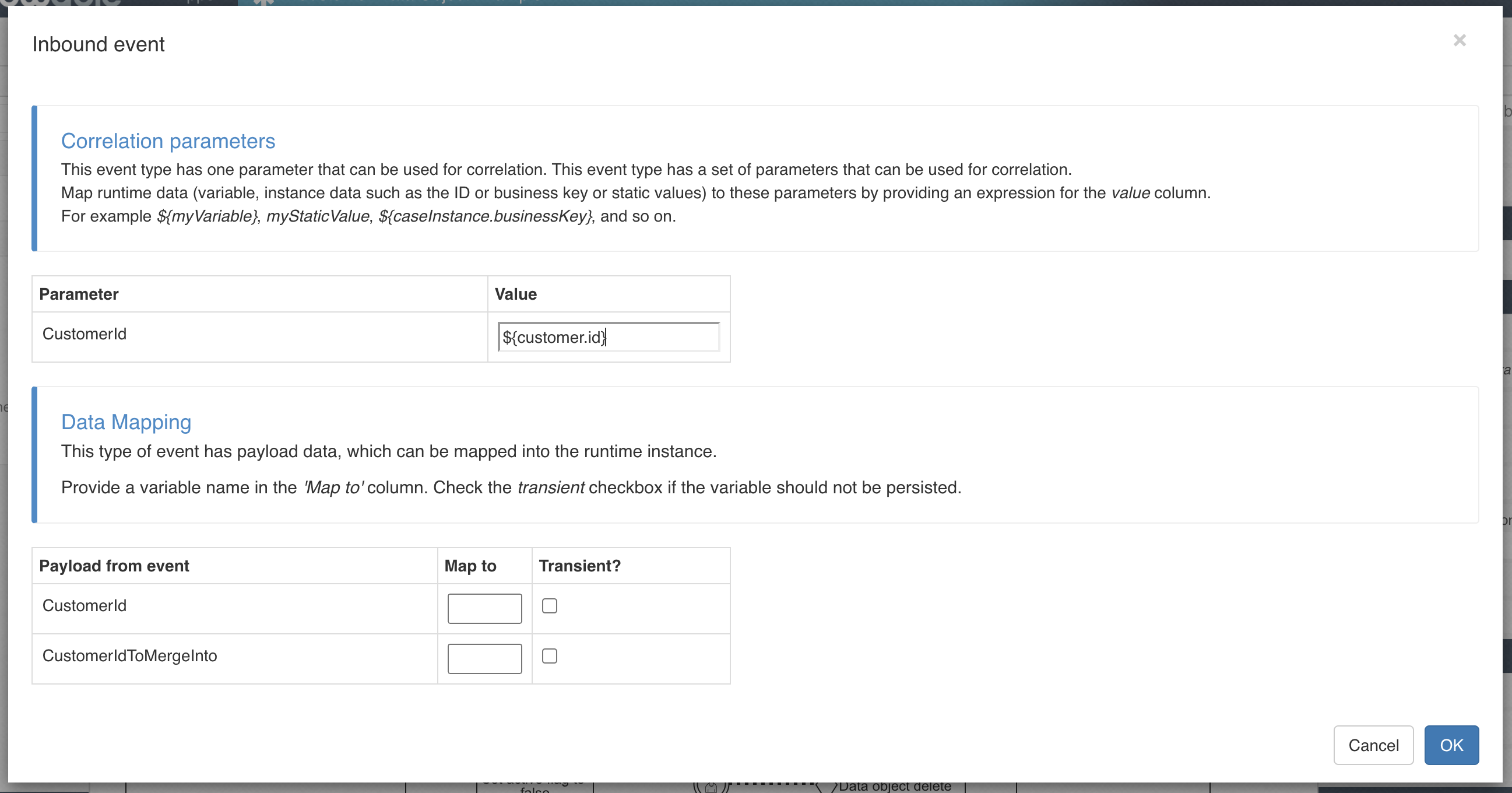The height and width of the screenshot is (793, 1512).
Task: Click OK to save the inbound event
Action: (1451, 745)
